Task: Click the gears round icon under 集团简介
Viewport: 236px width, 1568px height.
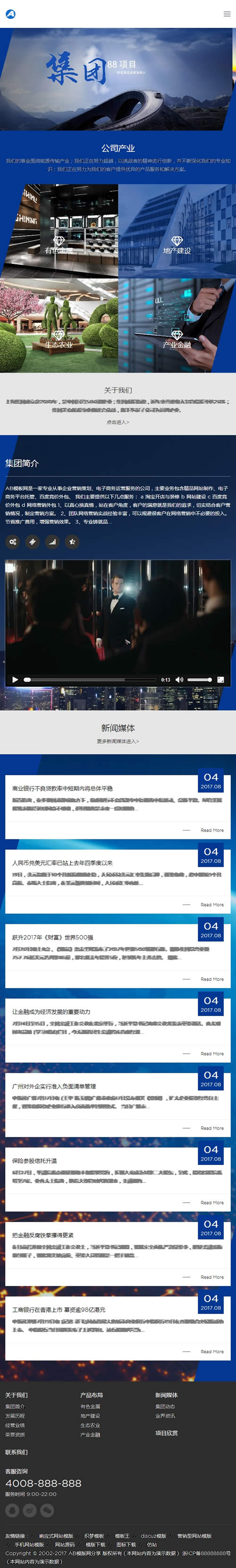Action: [x=13, y=541]
